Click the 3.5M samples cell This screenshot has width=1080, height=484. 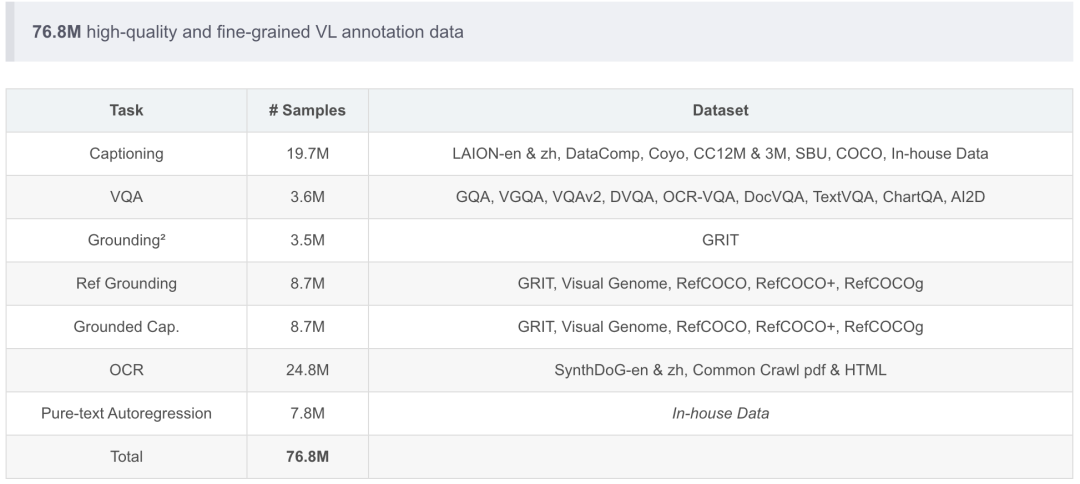click(x=307, y=240)
